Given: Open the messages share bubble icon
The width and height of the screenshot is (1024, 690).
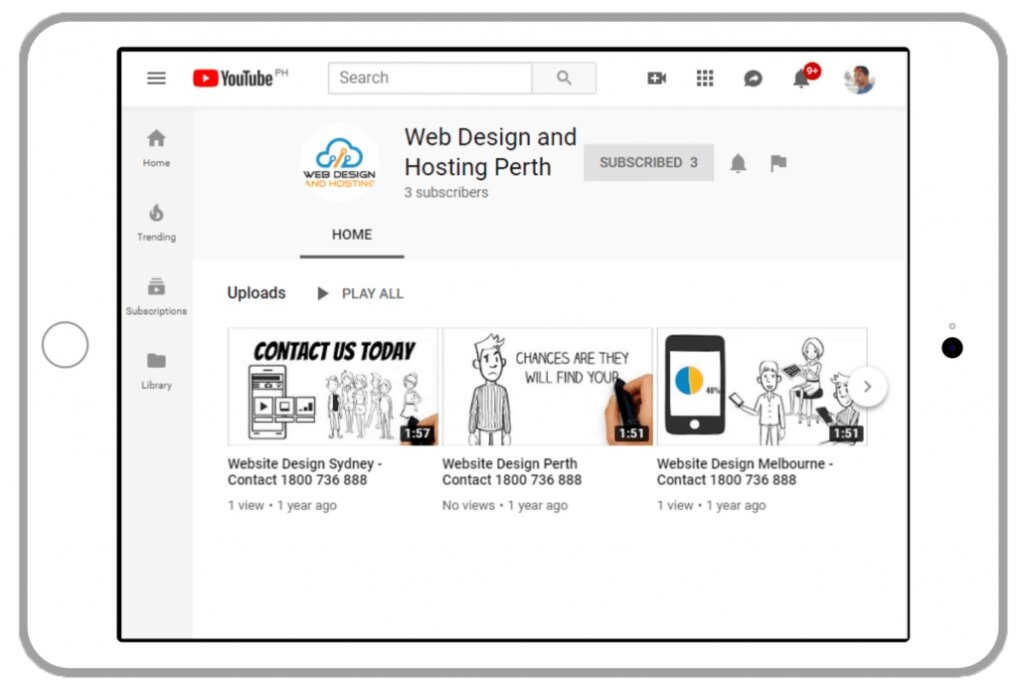Looking at the screenshot, I should point(753,78).
